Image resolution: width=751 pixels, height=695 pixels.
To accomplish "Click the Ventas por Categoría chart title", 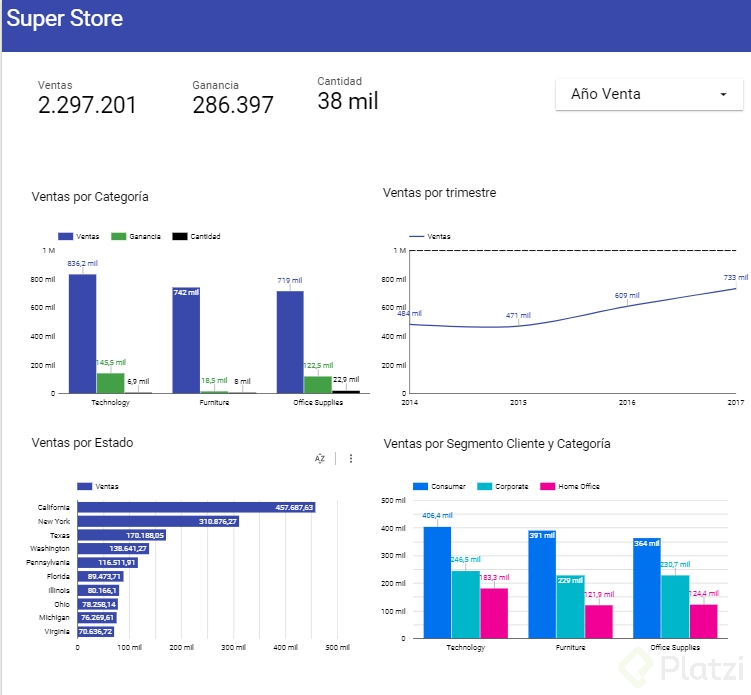I will pos(90,197).
